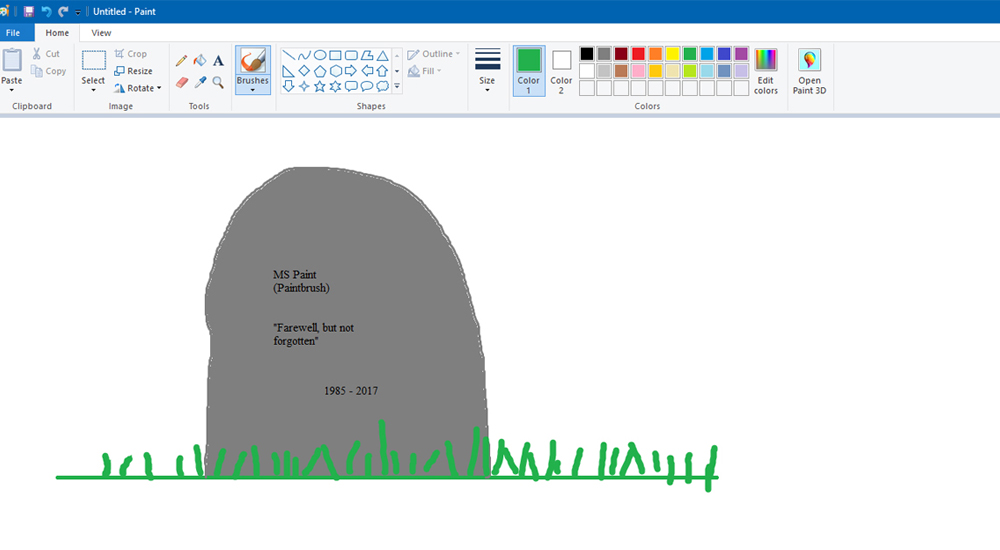Pick the red color swatch
1000x550 pixels.
pos(638,54)
